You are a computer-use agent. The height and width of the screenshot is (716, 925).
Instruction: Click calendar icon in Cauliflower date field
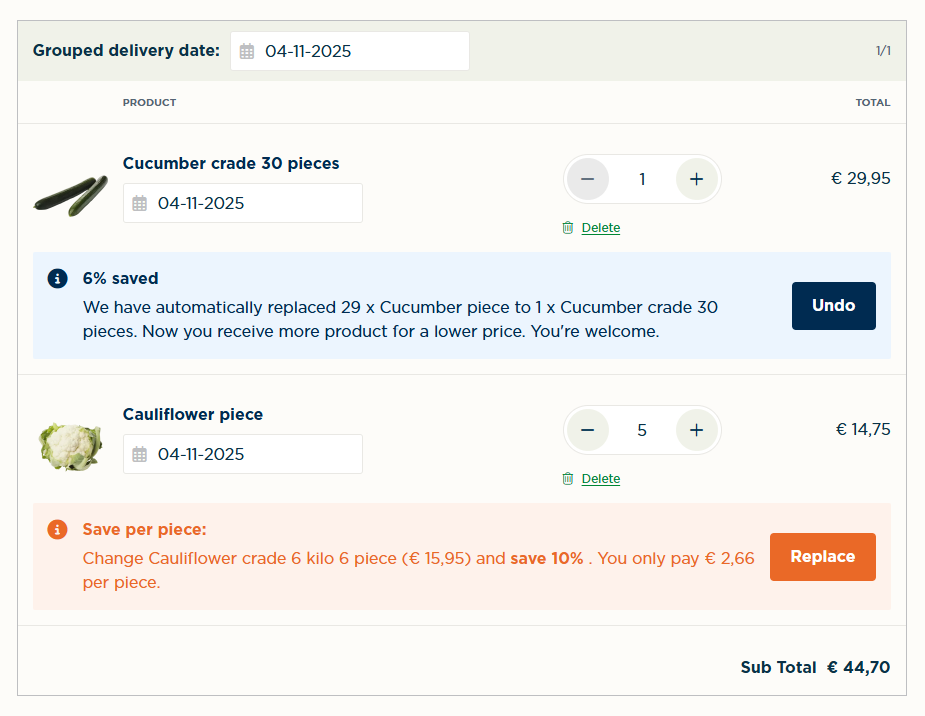point(140,454)
